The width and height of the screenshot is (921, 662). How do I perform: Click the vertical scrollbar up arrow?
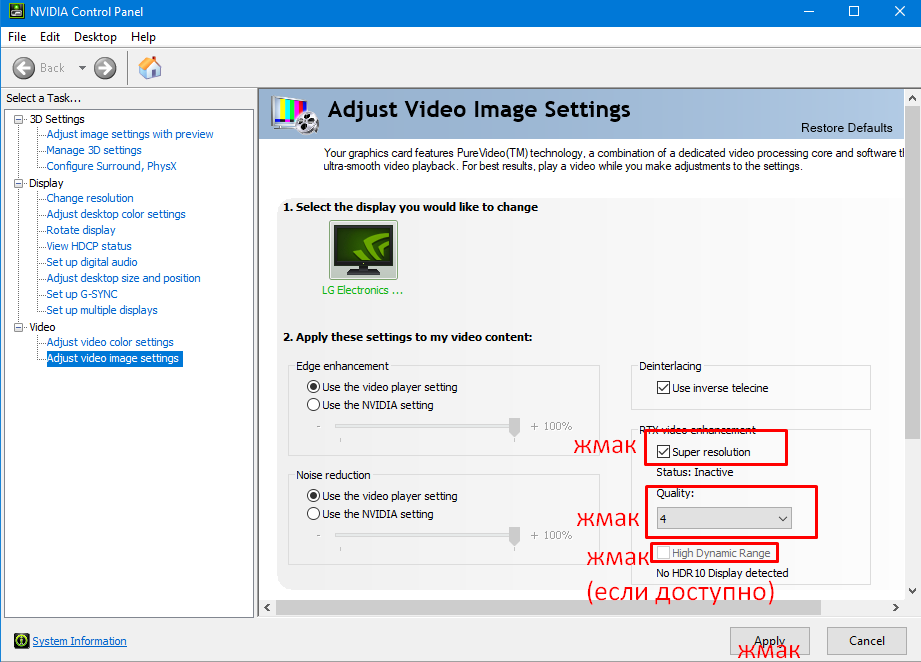point(912,98)
